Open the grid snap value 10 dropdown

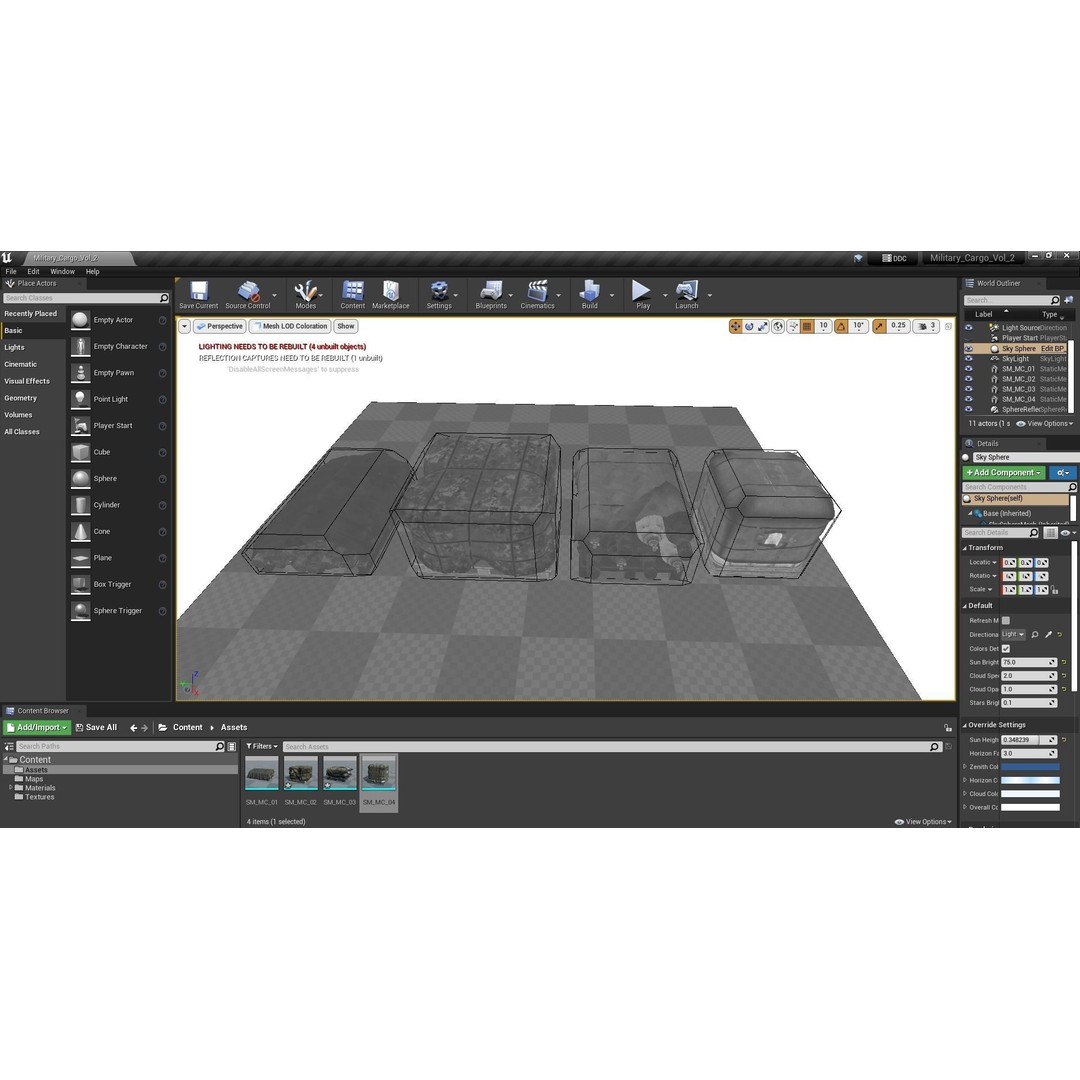(823, 326)
